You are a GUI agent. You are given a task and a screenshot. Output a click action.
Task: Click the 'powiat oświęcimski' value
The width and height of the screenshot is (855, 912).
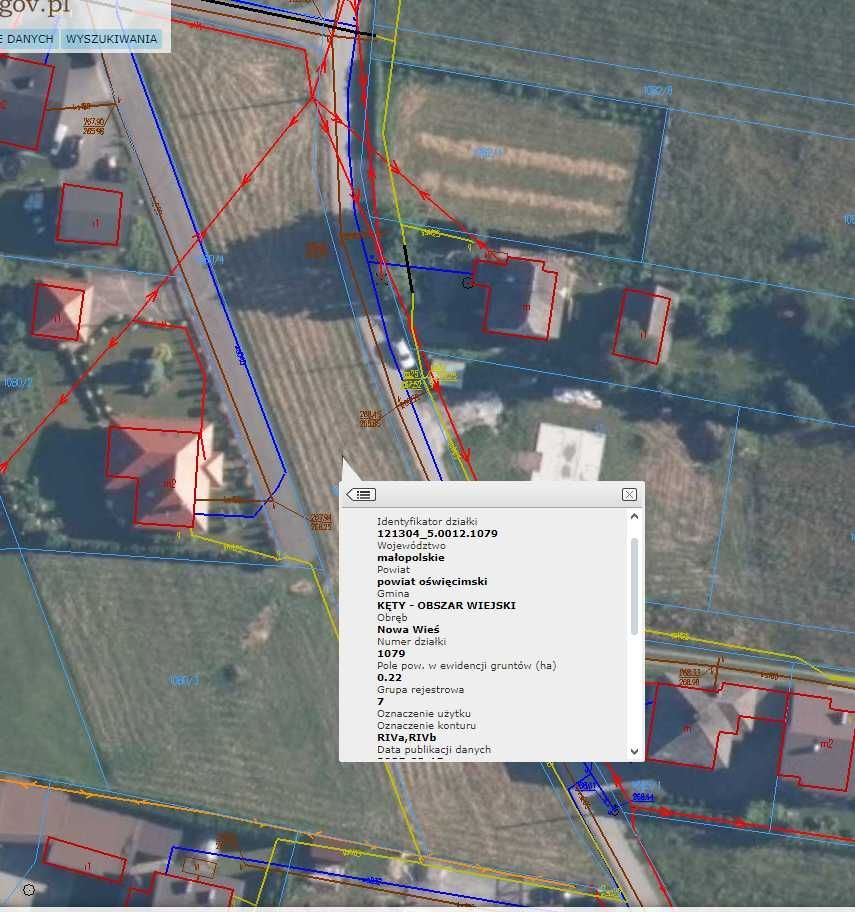pyautogui.click(x=432, y=581)
